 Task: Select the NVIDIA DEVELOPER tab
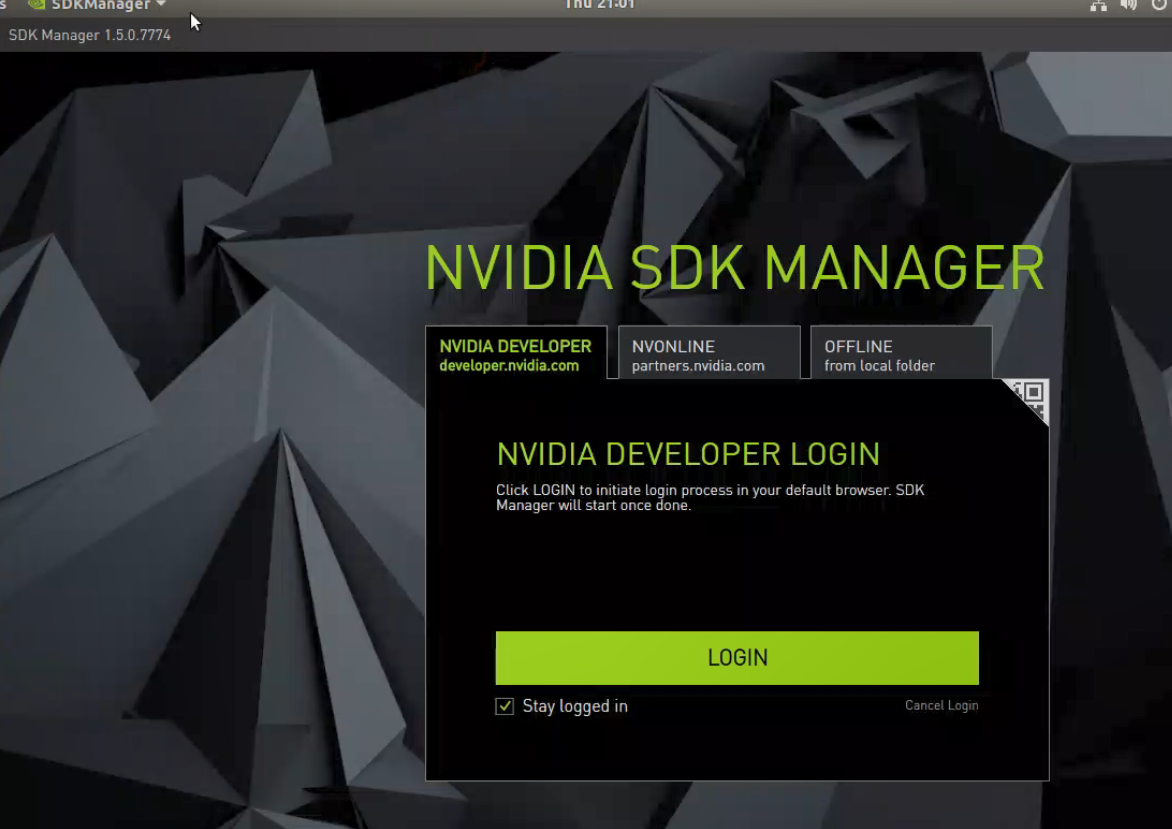point(516,353)
